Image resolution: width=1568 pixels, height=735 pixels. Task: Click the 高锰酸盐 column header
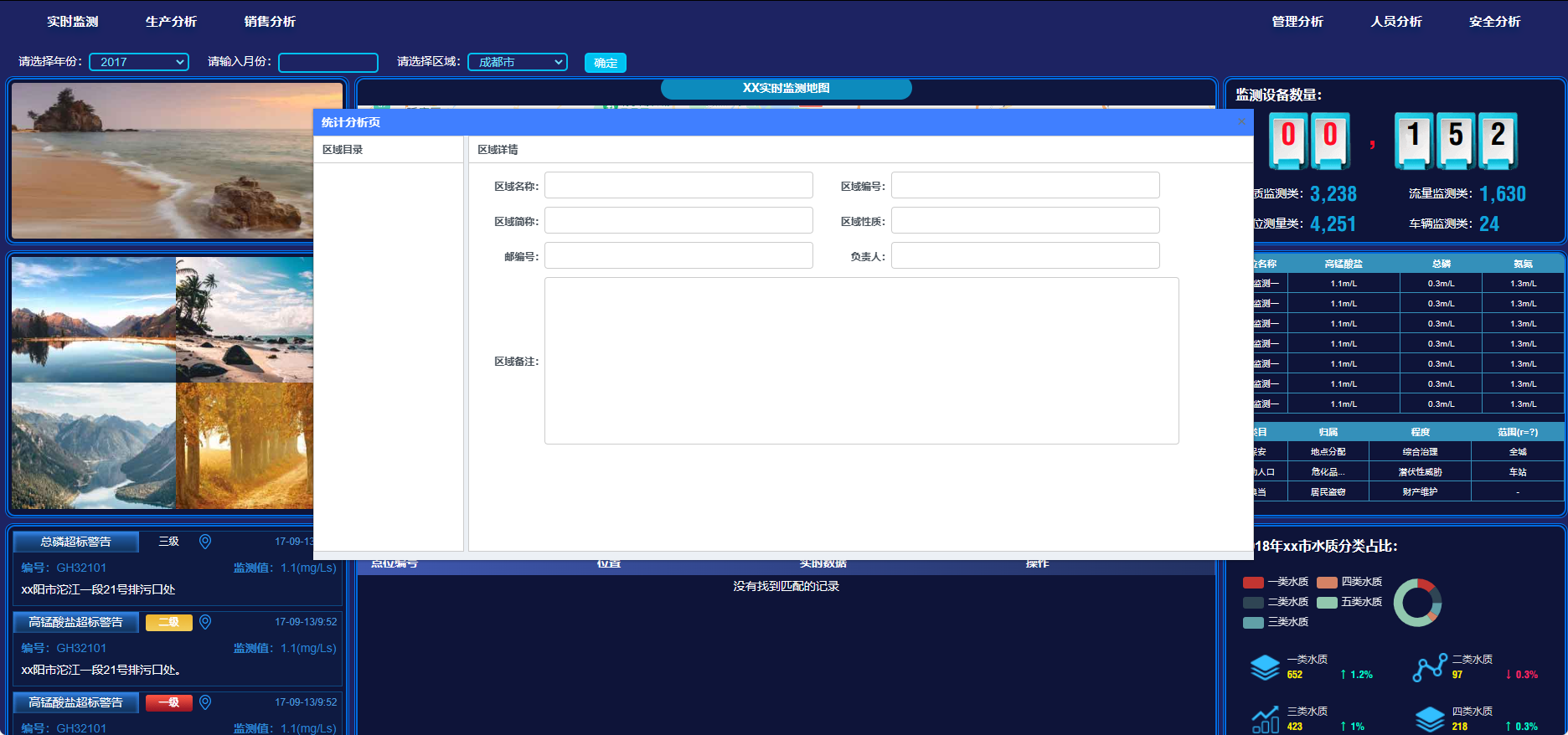pos(1344,264)
